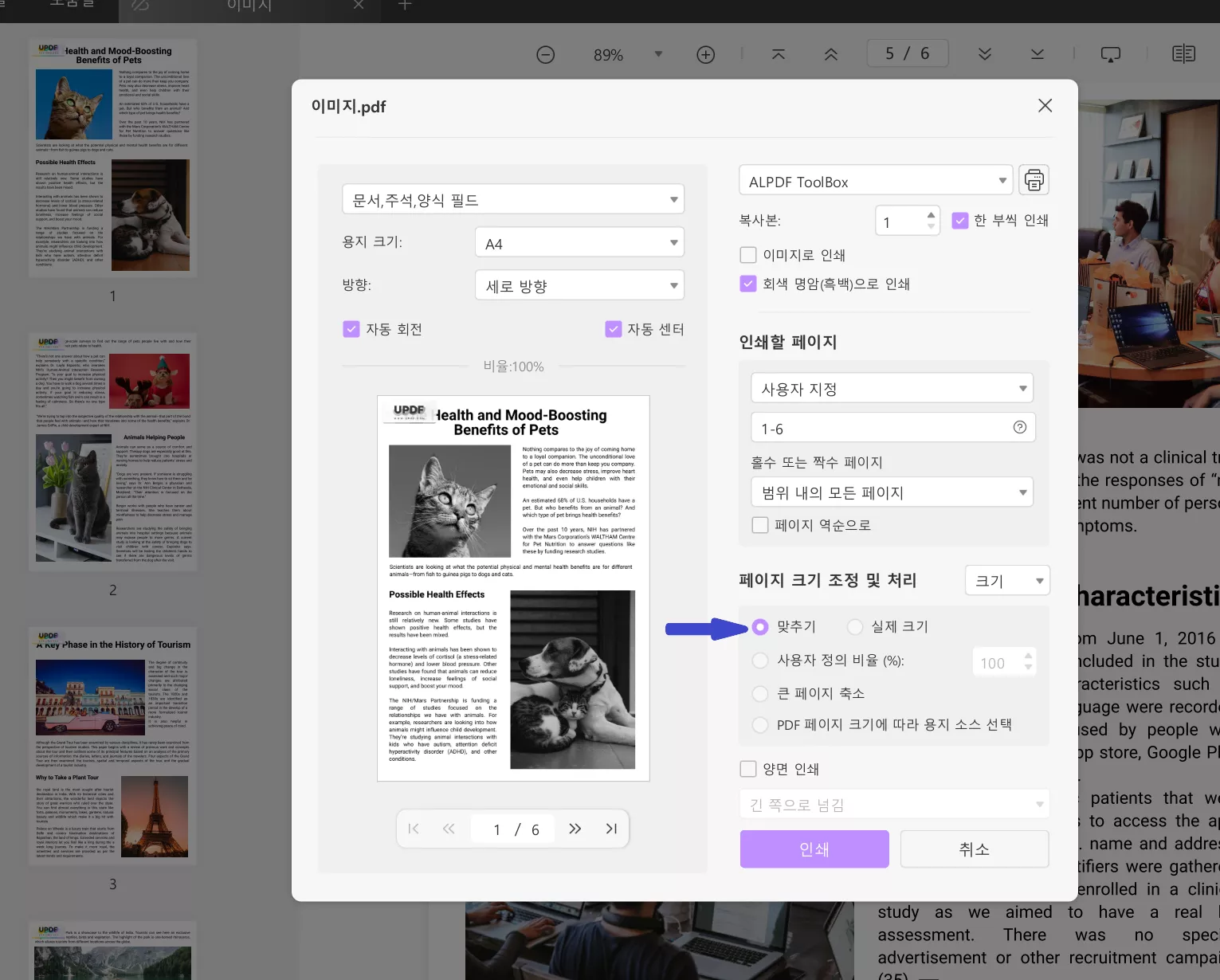The image size is (1220, 980).
Task: Open zoom level 89% dropdown arrow
Action: [x=658, y=54]
